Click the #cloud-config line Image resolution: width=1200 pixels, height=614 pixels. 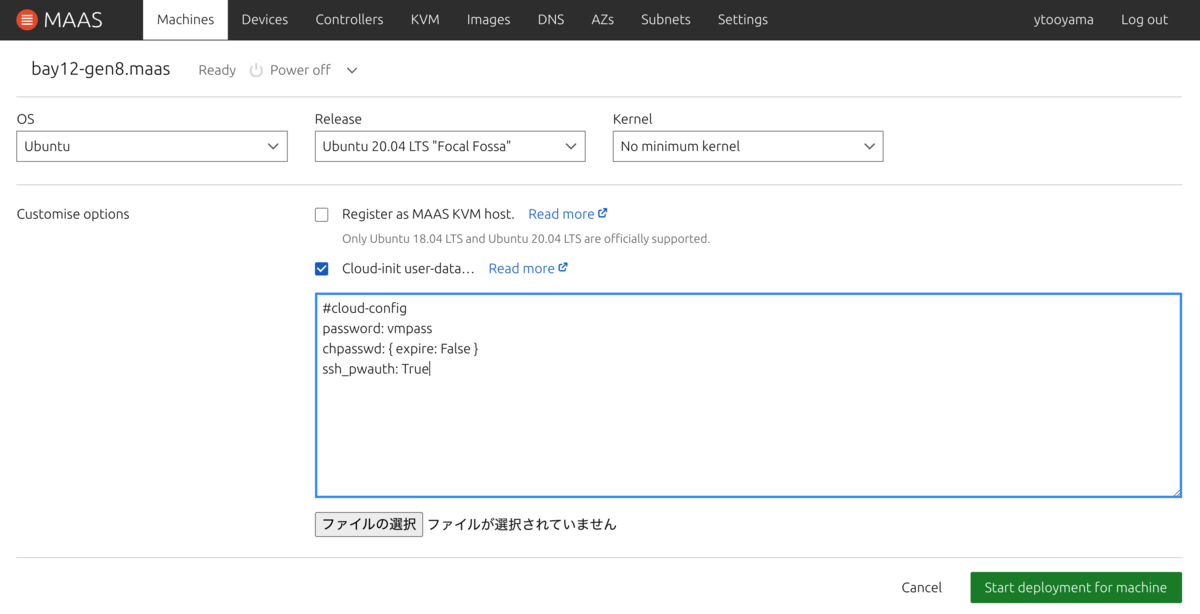[364, 308]
